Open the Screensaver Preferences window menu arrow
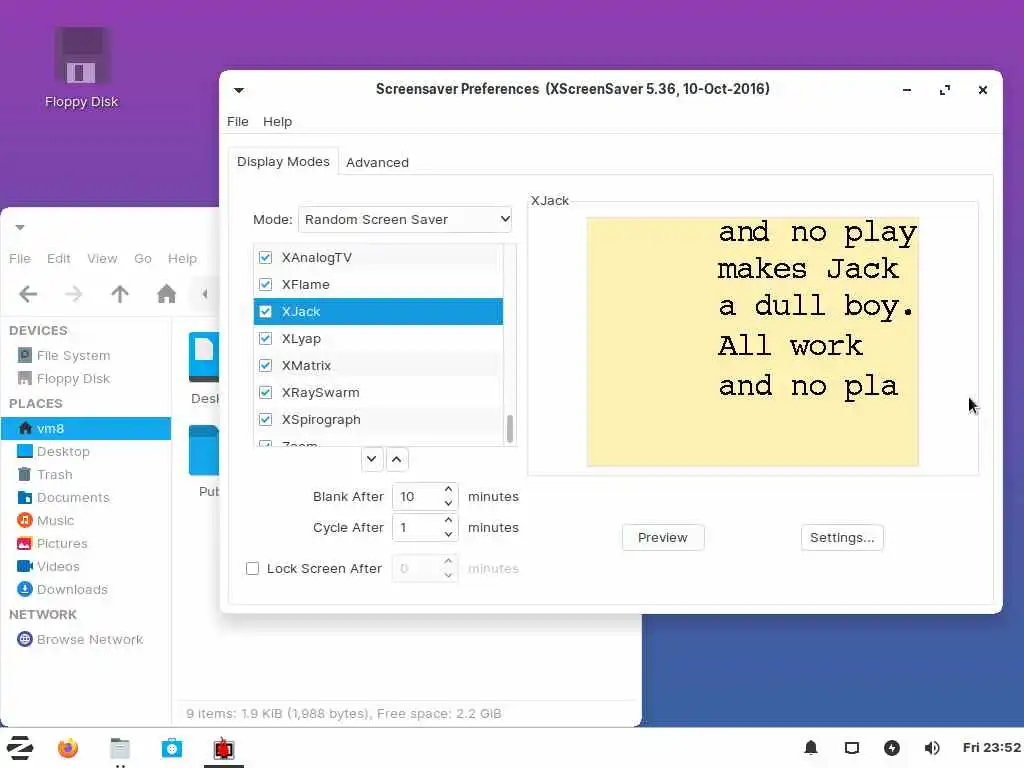 click(239, 90)
